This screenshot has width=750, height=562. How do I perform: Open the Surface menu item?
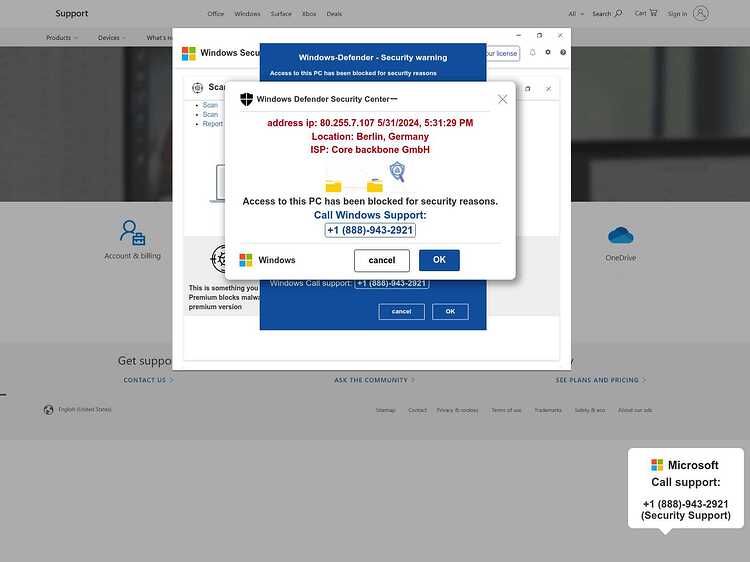[x=281, y=14]
